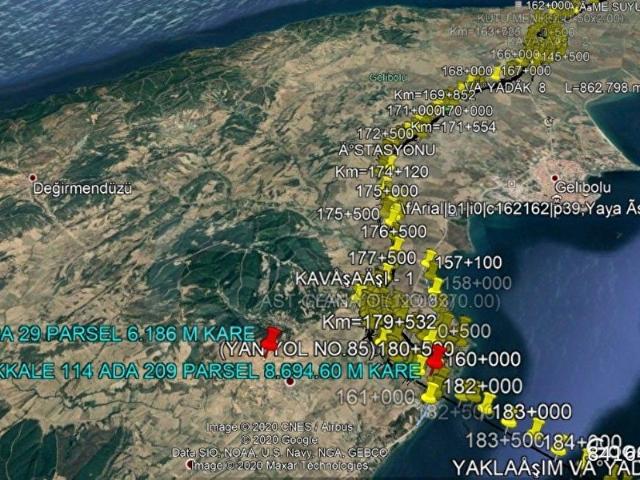640x480 pixels.
Task: Click the 171+000 station label
Action: click(x=414, y=111)
